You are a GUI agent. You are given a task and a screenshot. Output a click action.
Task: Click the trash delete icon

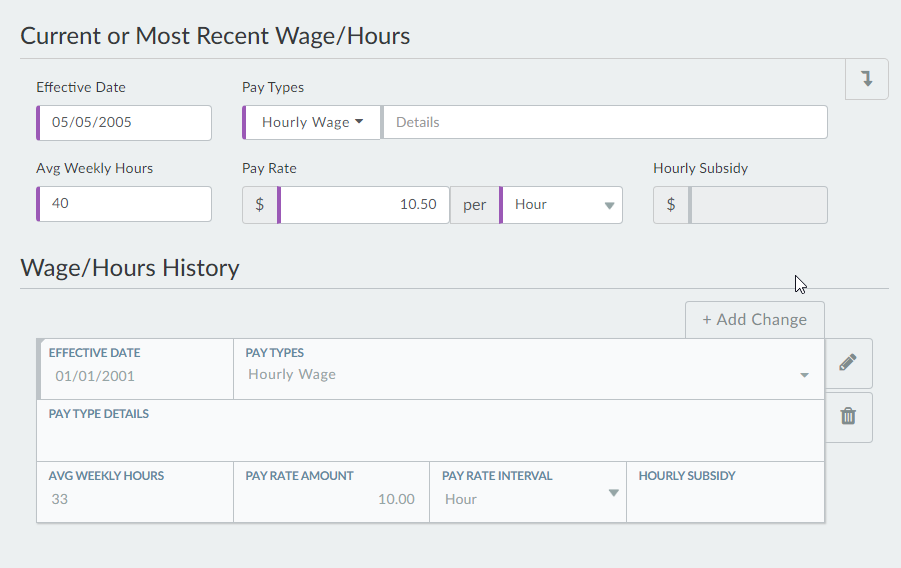click(848, 417)
